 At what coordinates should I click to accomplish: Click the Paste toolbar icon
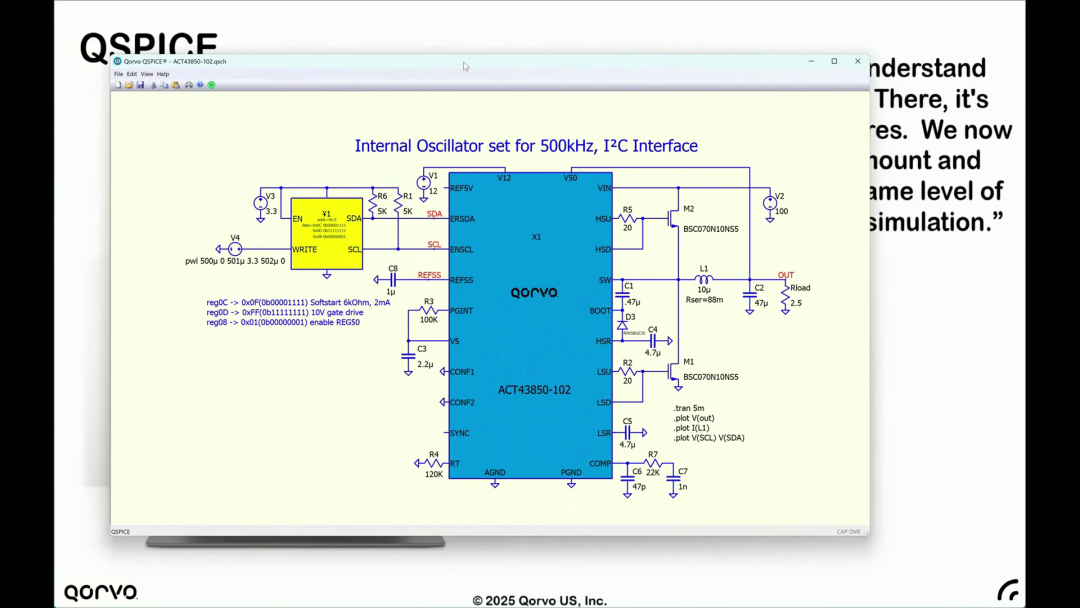[x=176, y=85]
